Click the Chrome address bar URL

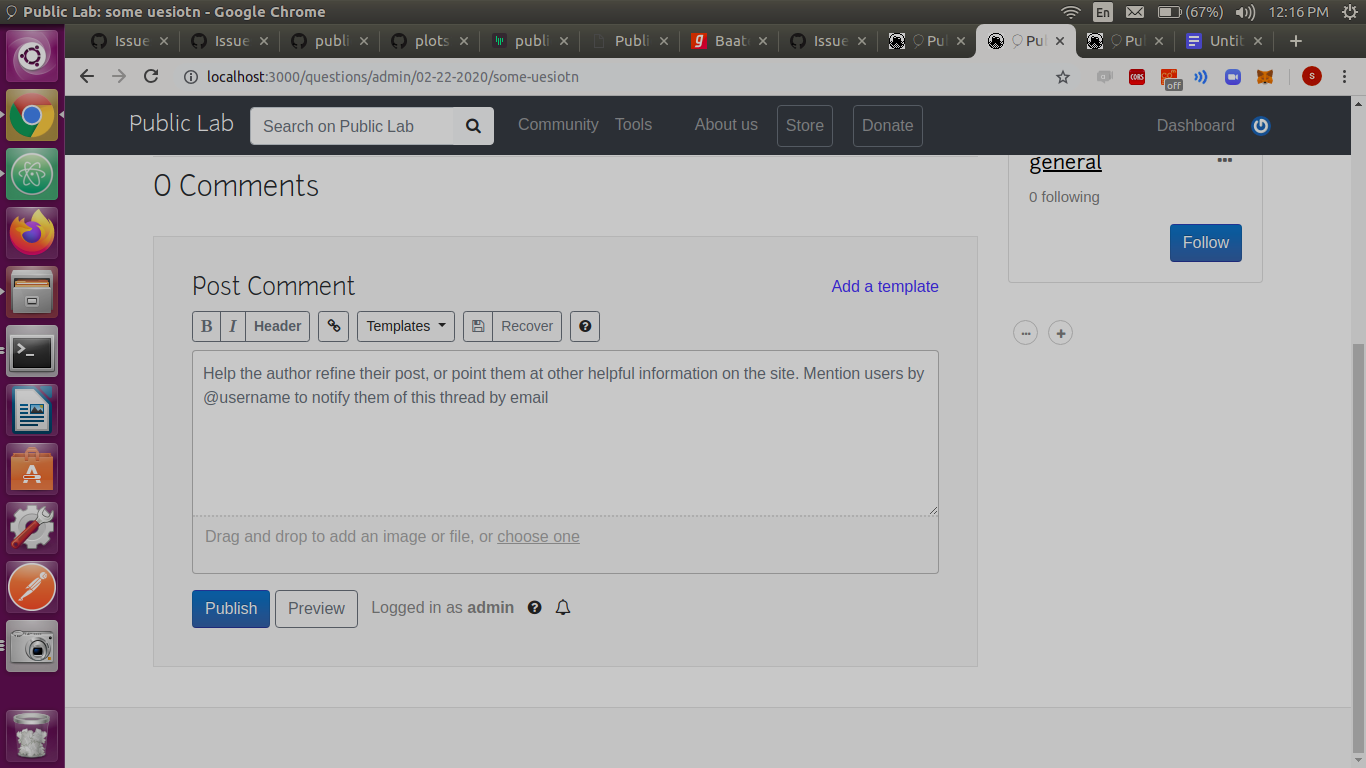pyautogui.click(x=393, y=77)
